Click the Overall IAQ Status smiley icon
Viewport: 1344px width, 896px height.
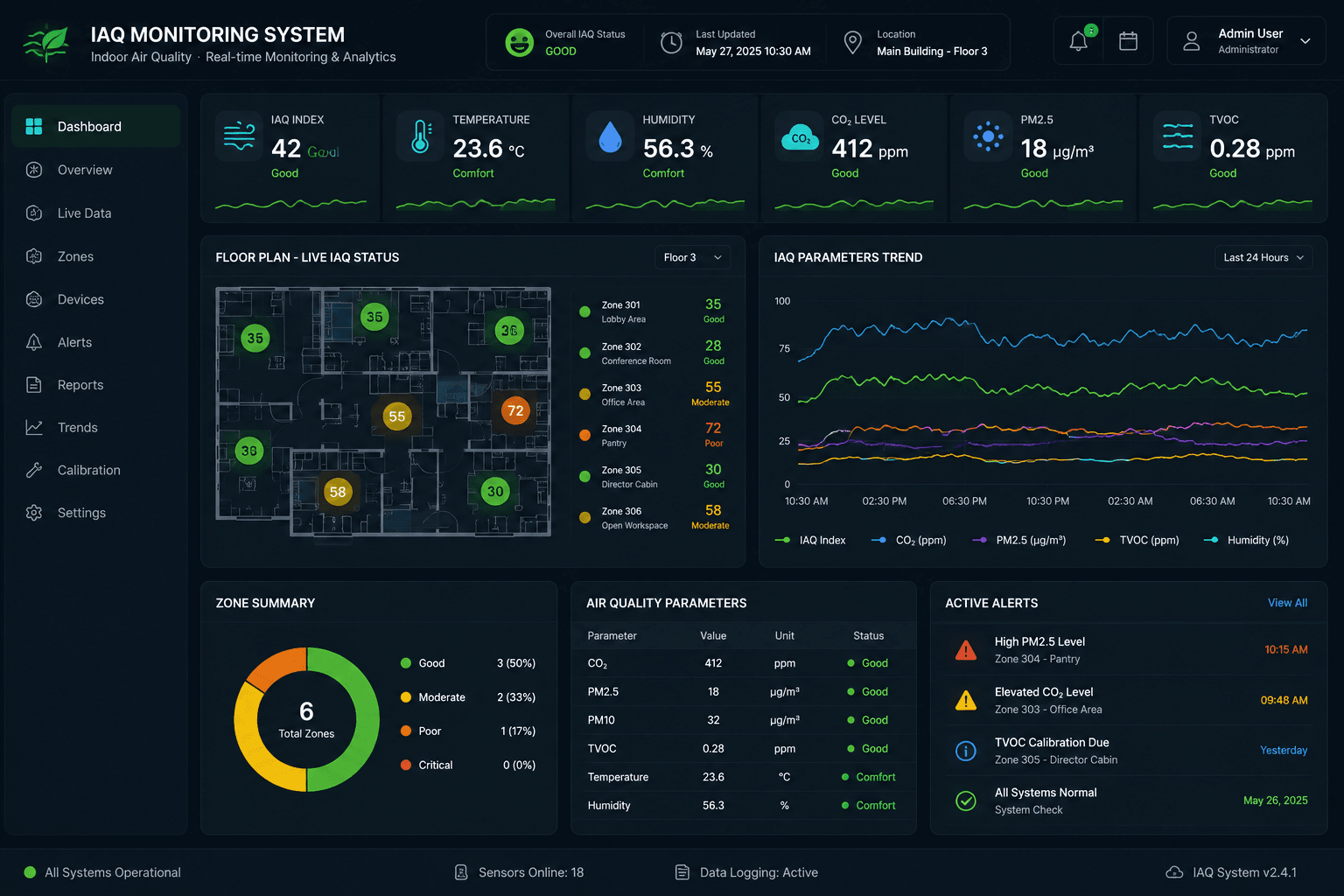point(520,42)
